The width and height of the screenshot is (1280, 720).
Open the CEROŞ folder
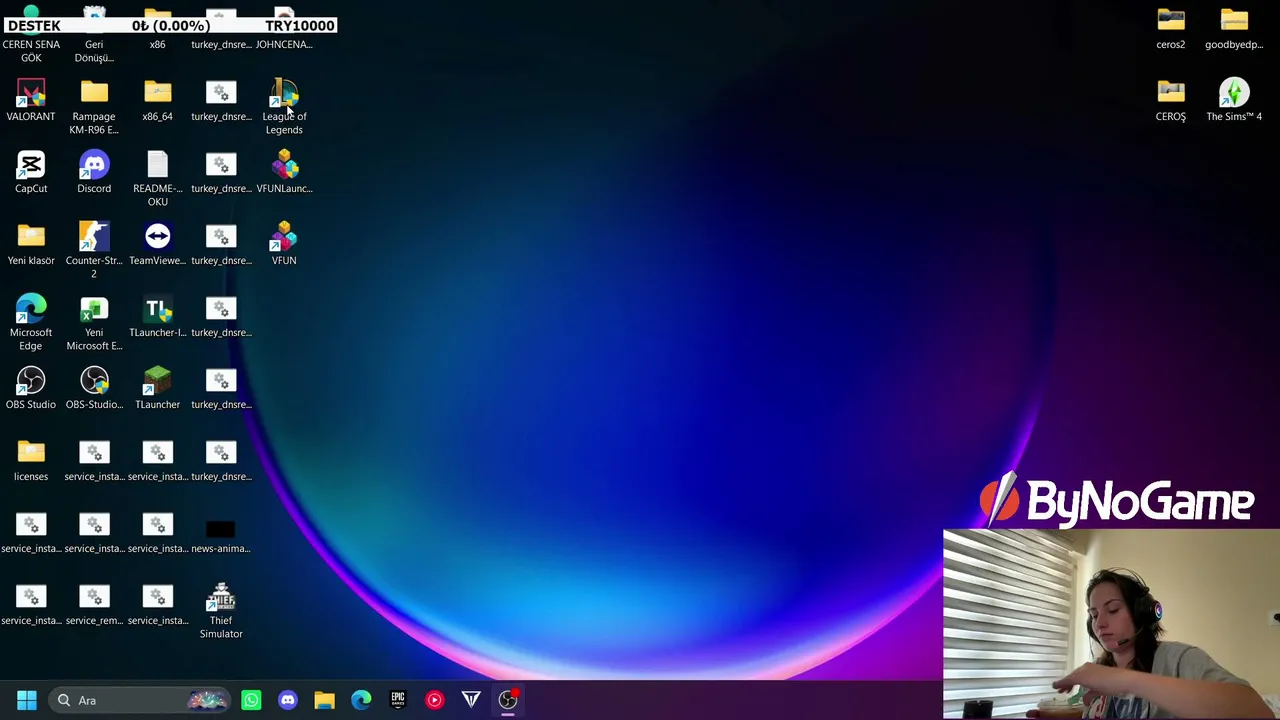tap(1171, 101)
